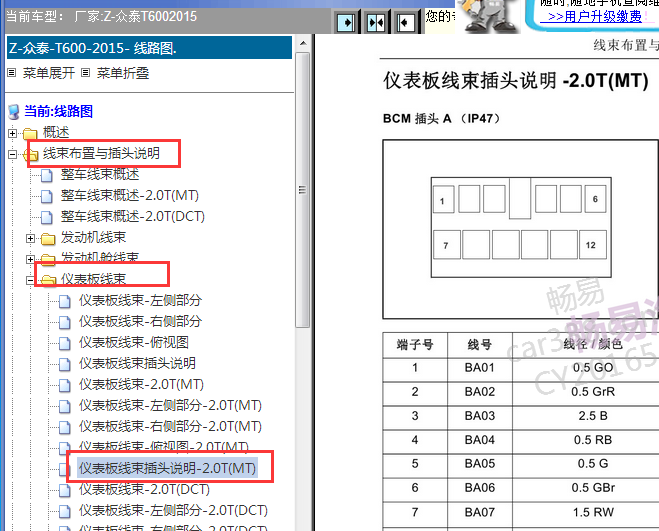Open 仪表板线束插头说明 document
The width and height of the screenshot is (659, 531).
[137, 363]
